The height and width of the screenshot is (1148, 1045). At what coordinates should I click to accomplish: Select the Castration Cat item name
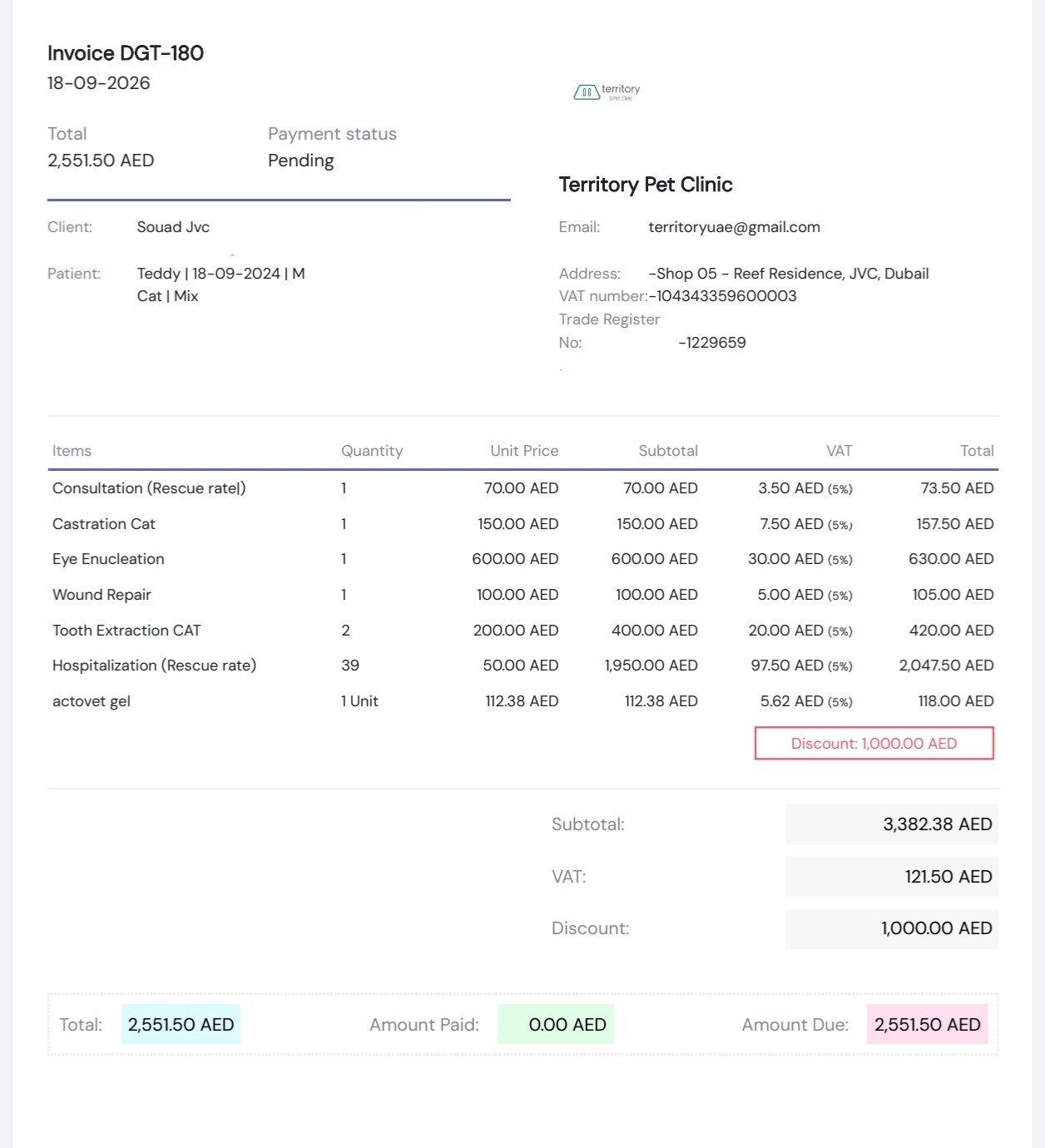click(104, 524)
